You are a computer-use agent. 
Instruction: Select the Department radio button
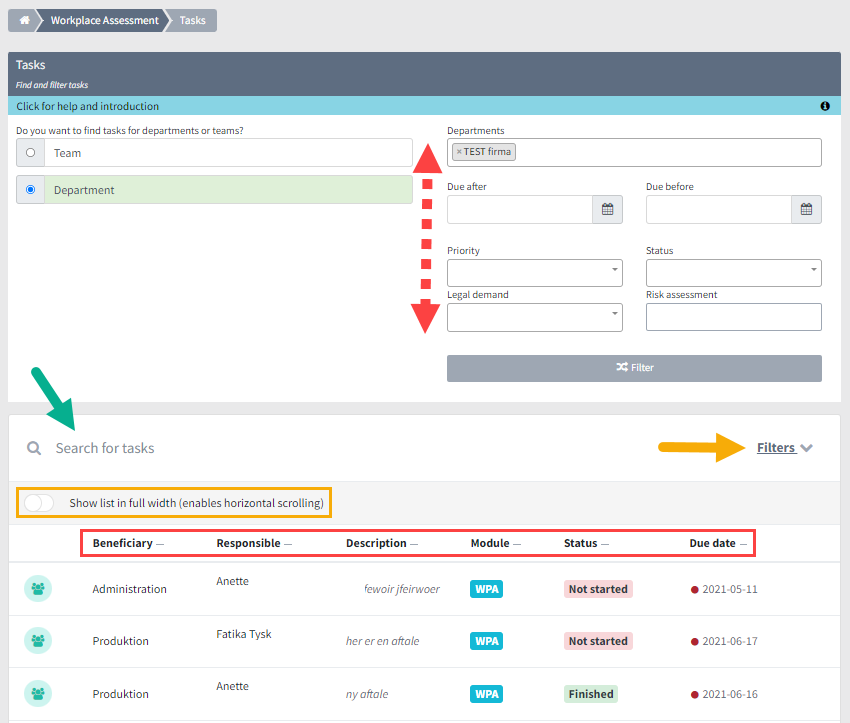coord(30,190)
